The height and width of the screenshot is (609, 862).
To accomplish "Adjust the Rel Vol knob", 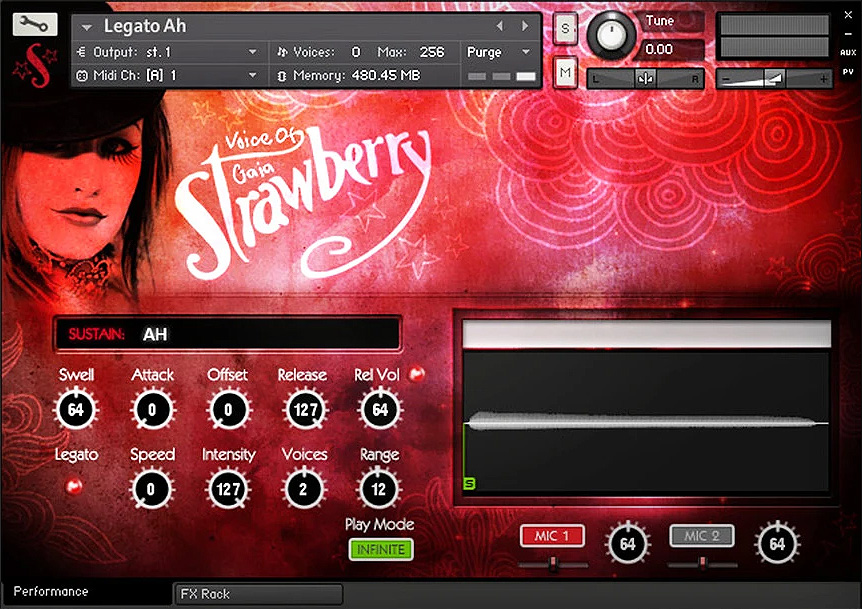I will (x=380, y=409).
